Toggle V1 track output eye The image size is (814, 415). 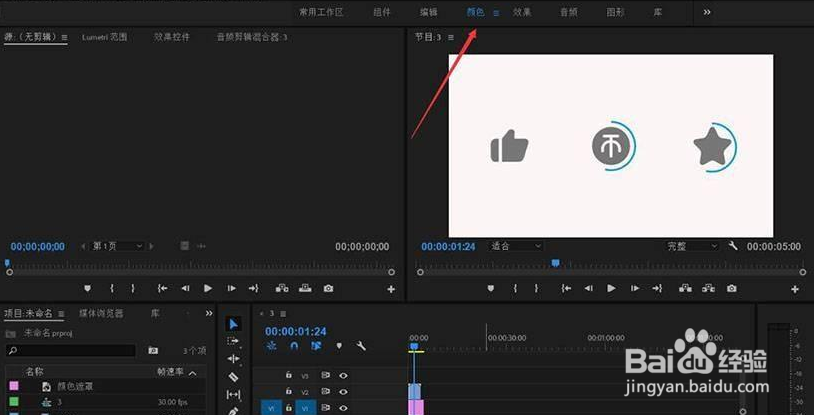pyautogui.click(x=343, y=407)
